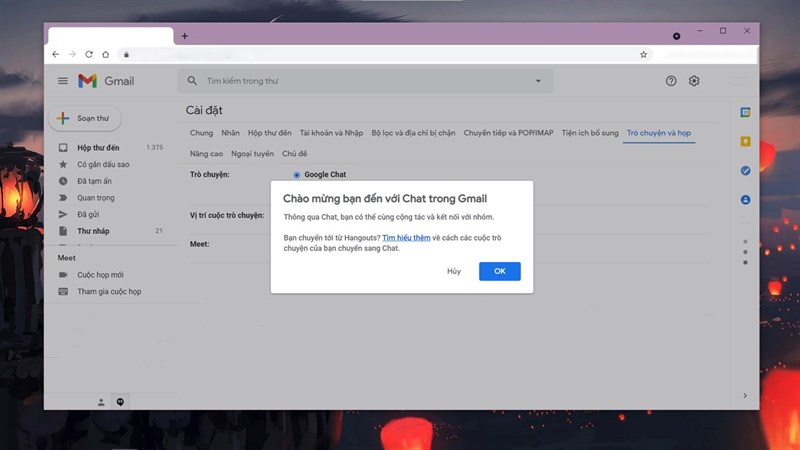Click the video camera icon for new meeting
Image resolution: width=800 pixels, height=450 pixels.
pyautogui.click(x=63, y=274)
